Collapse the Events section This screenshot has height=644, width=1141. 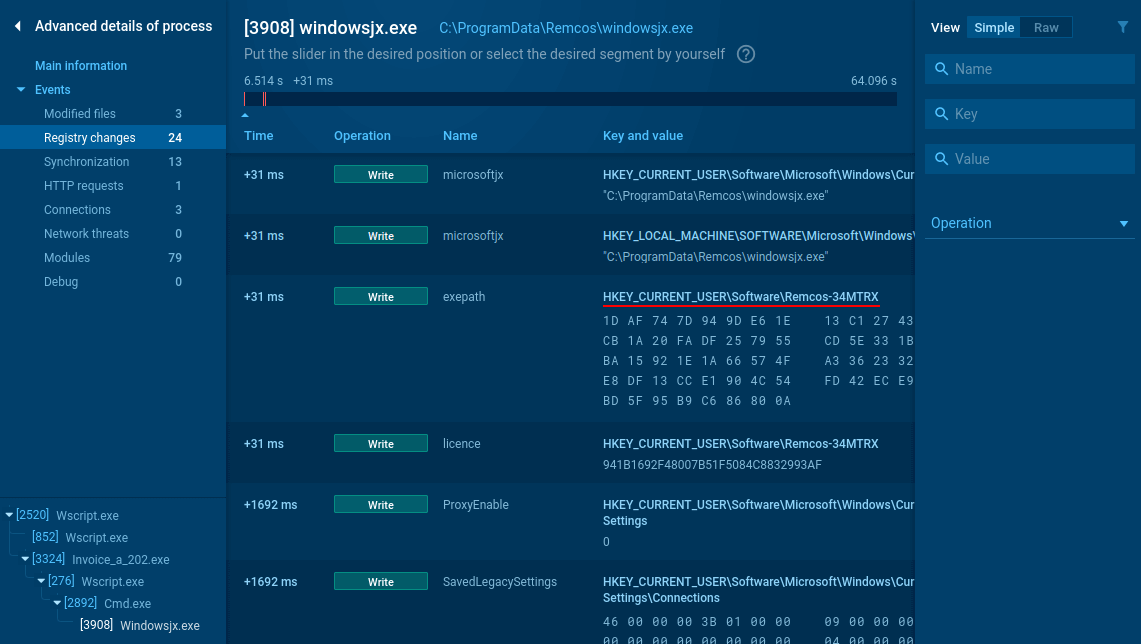[x=21, y=90]
